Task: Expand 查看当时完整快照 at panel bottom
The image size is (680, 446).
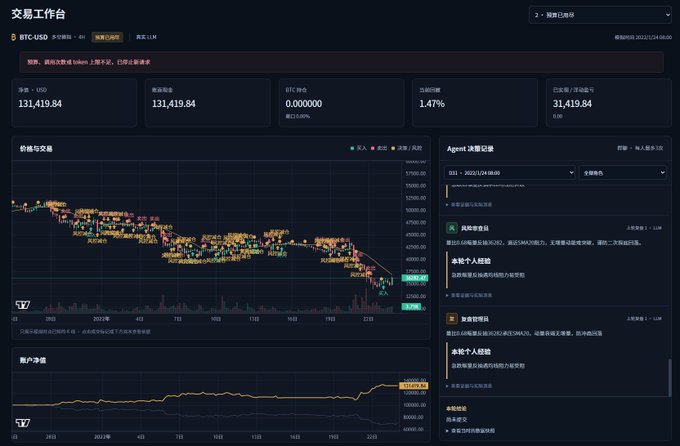Action: (471, 431)
